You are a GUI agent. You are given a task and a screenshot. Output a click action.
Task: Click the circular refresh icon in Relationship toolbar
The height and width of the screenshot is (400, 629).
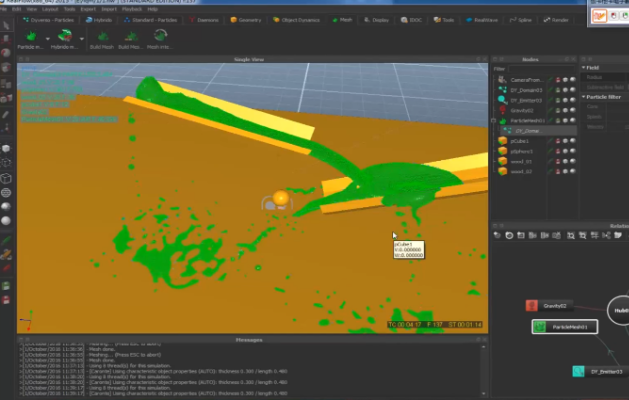(509, 236)
